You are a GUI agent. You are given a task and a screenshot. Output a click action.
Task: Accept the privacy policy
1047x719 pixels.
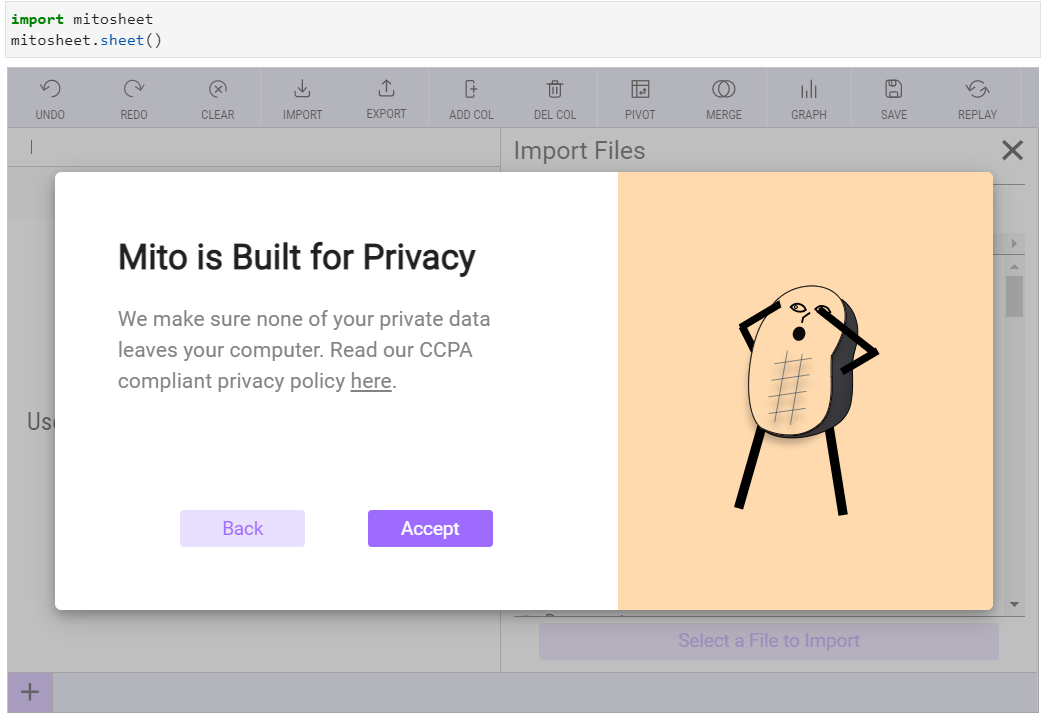click(430, 529)
